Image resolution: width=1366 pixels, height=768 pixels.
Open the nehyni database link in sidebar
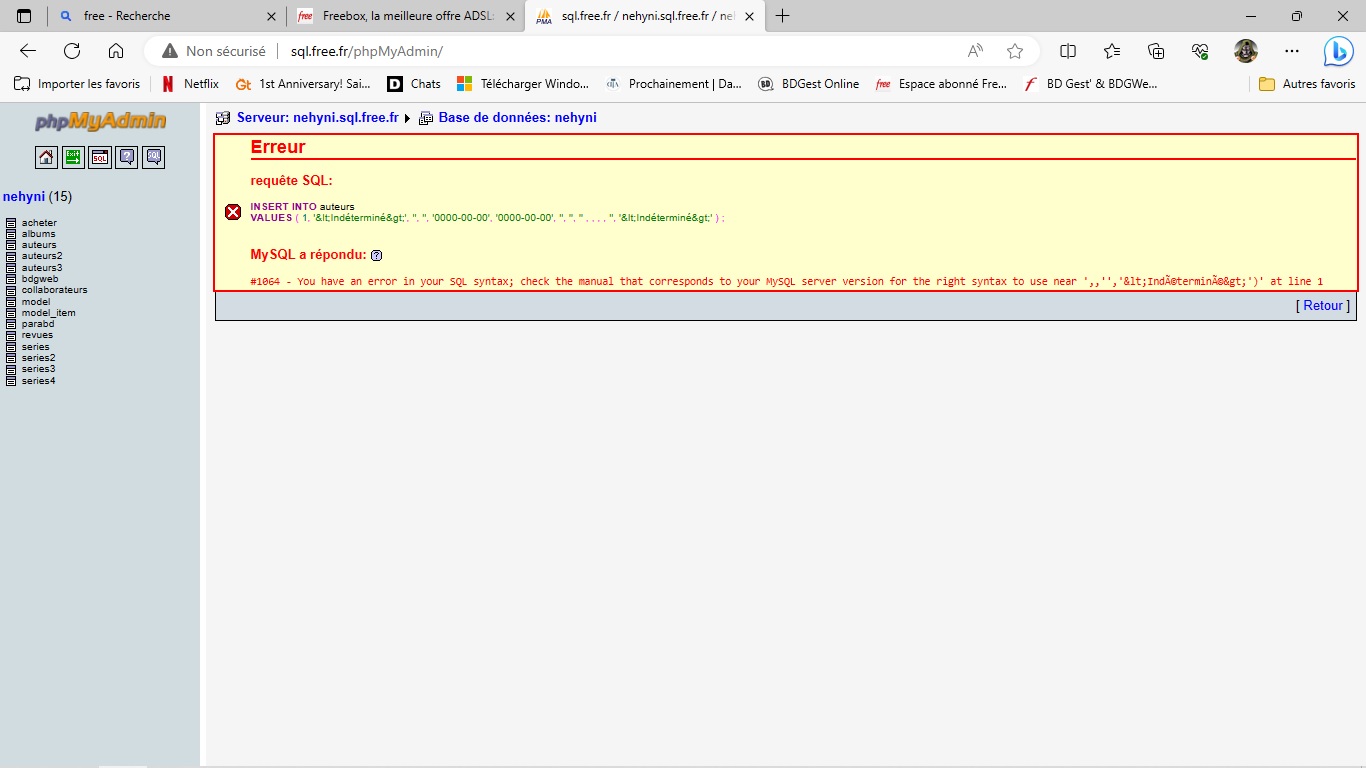(x=24, y=197)
